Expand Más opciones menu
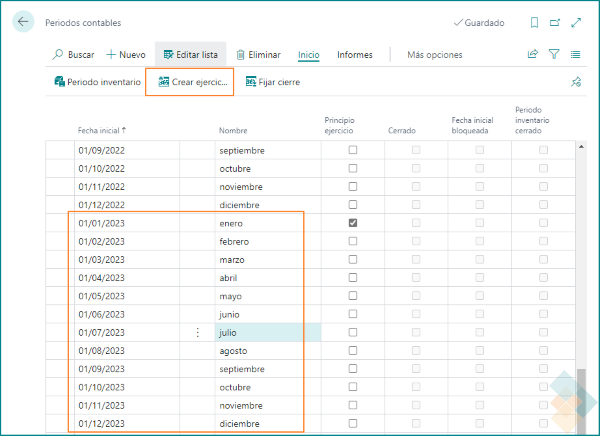Screen dimensions: 600x436 pos(434,55)
